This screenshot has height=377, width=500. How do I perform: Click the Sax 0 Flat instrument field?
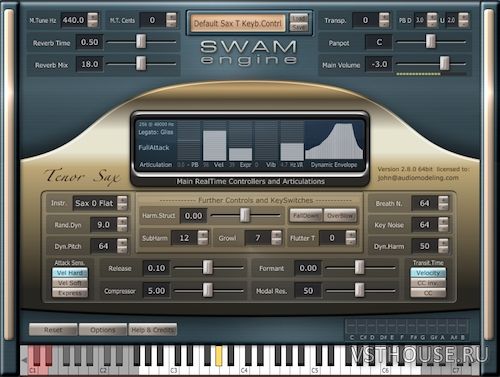click(95, 203)
